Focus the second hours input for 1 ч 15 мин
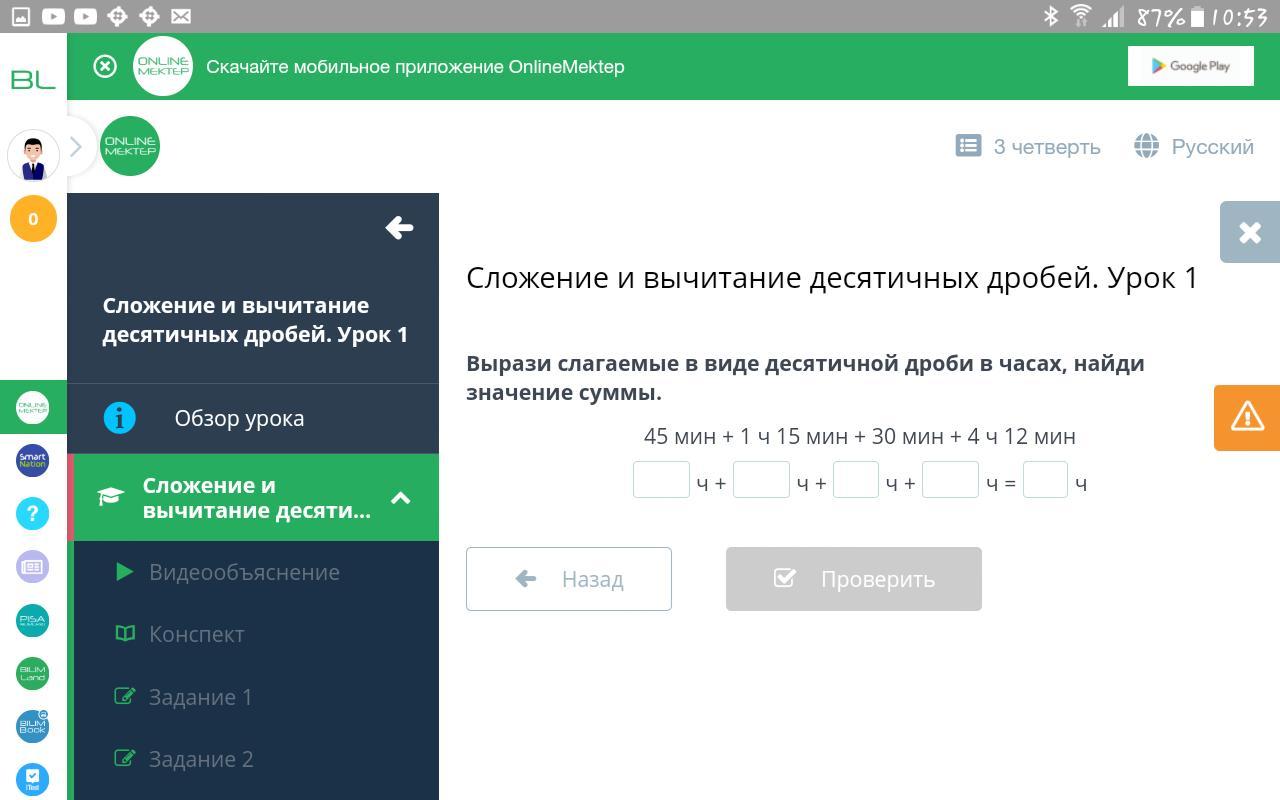1280x800 pixels. point(761,480)
